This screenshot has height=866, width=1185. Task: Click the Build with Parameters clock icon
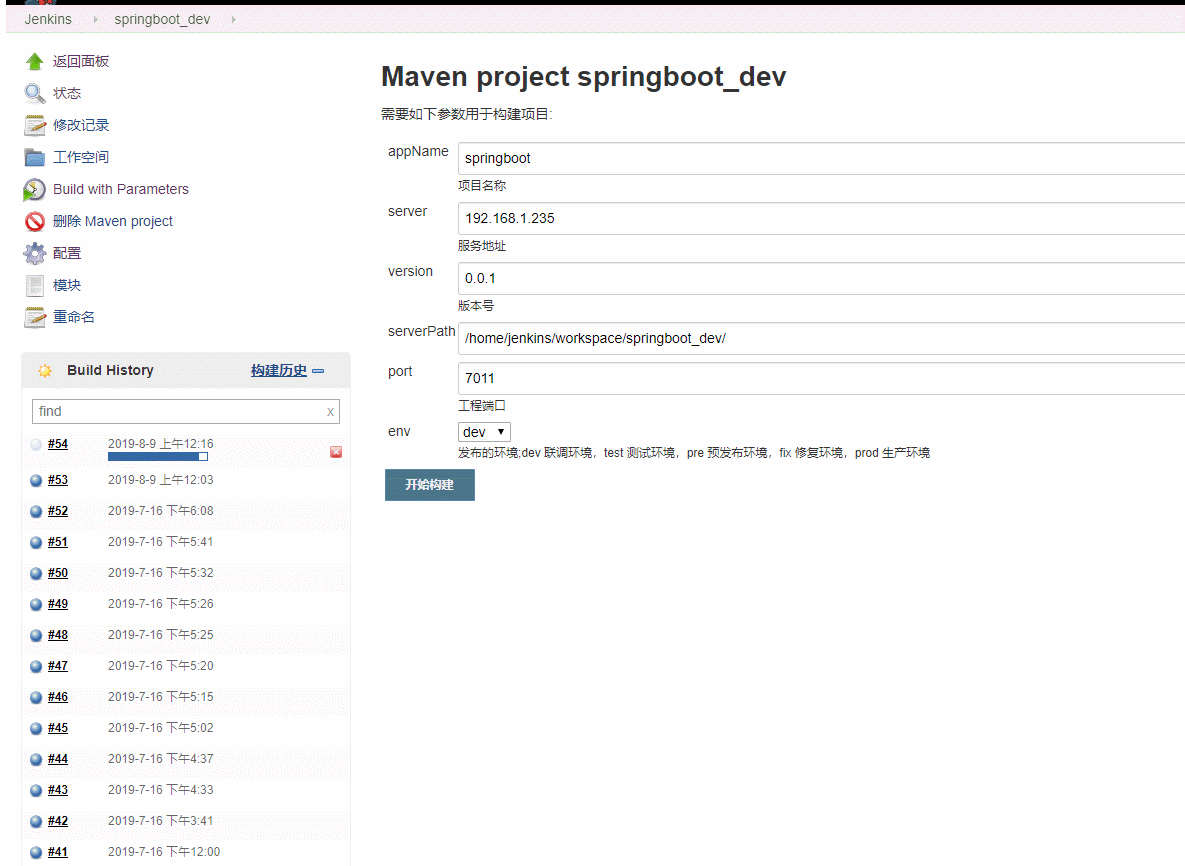click(x=33, y=189)
